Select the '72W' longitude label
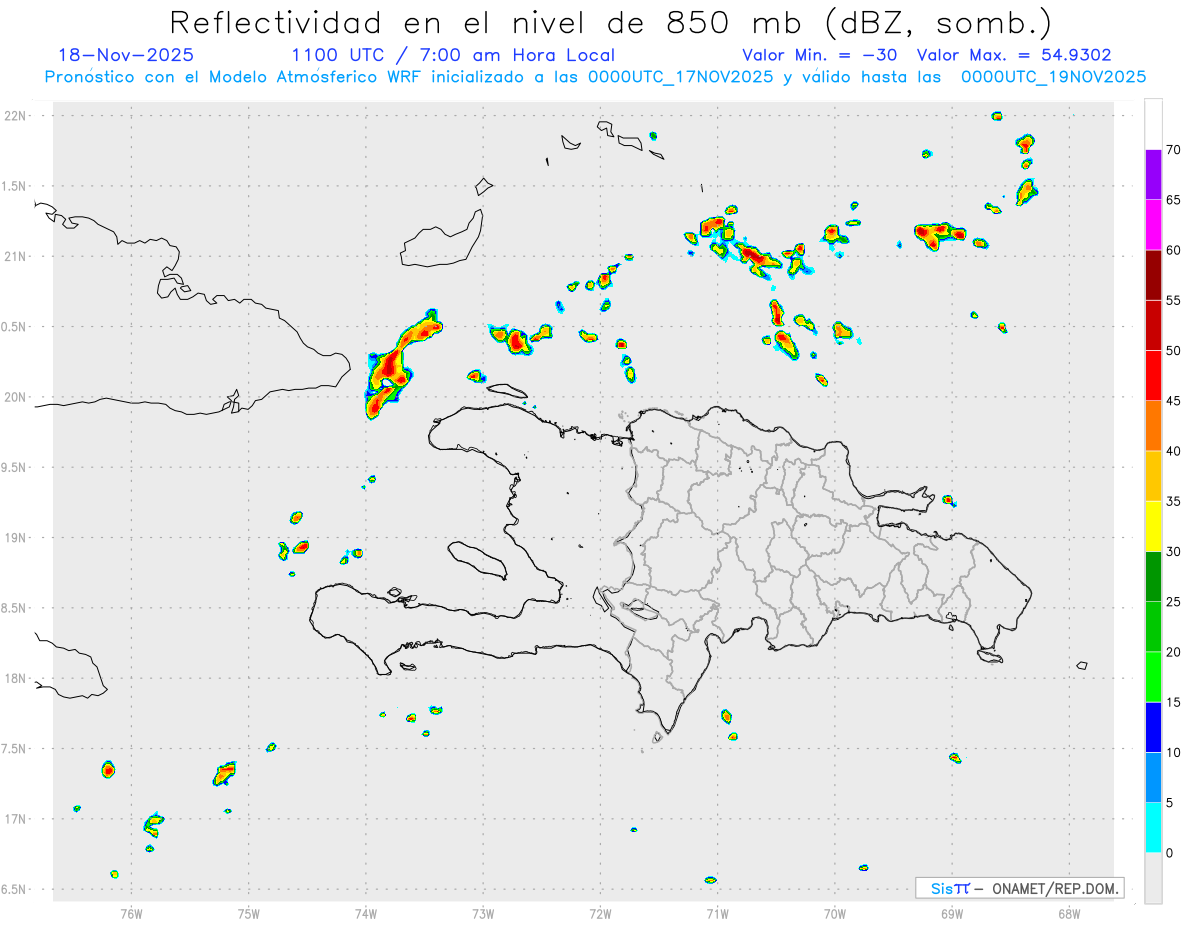1200x927 pixels. click(x=600, y=912)
